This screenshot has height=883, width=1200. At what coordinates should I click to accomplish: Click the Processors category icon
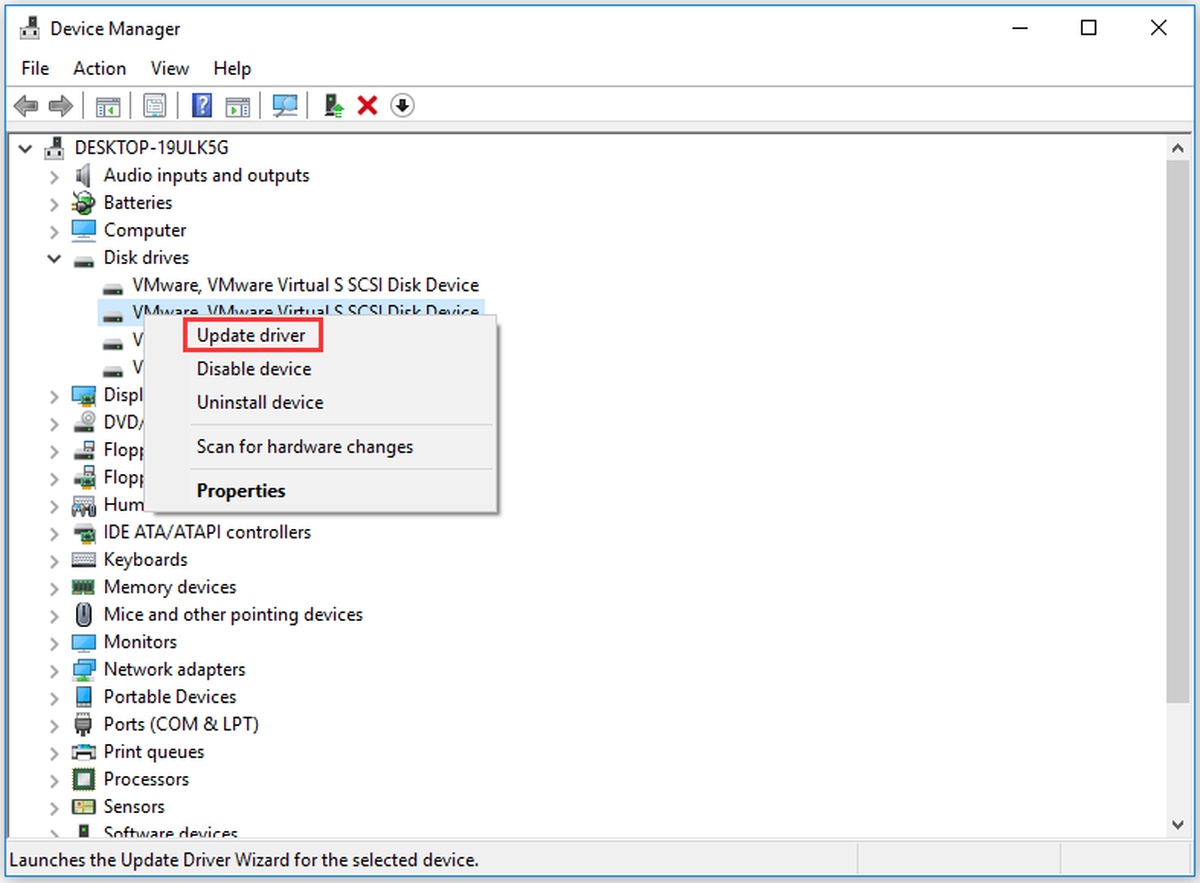coord(84,779)
